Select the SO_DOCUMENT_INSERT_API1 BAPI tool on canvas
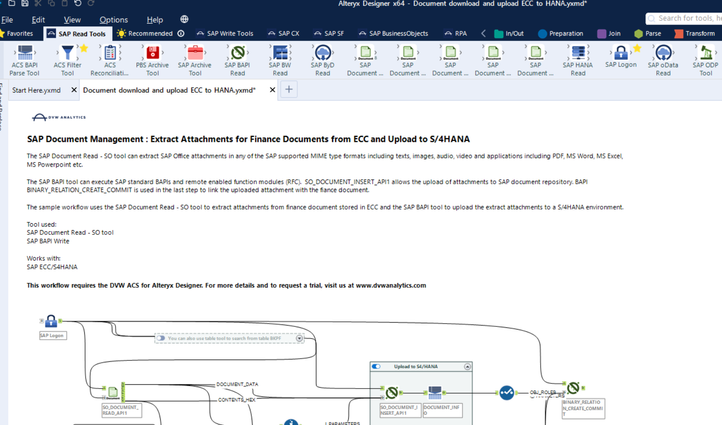Screen dimensions: 722x425 [391, 392]
